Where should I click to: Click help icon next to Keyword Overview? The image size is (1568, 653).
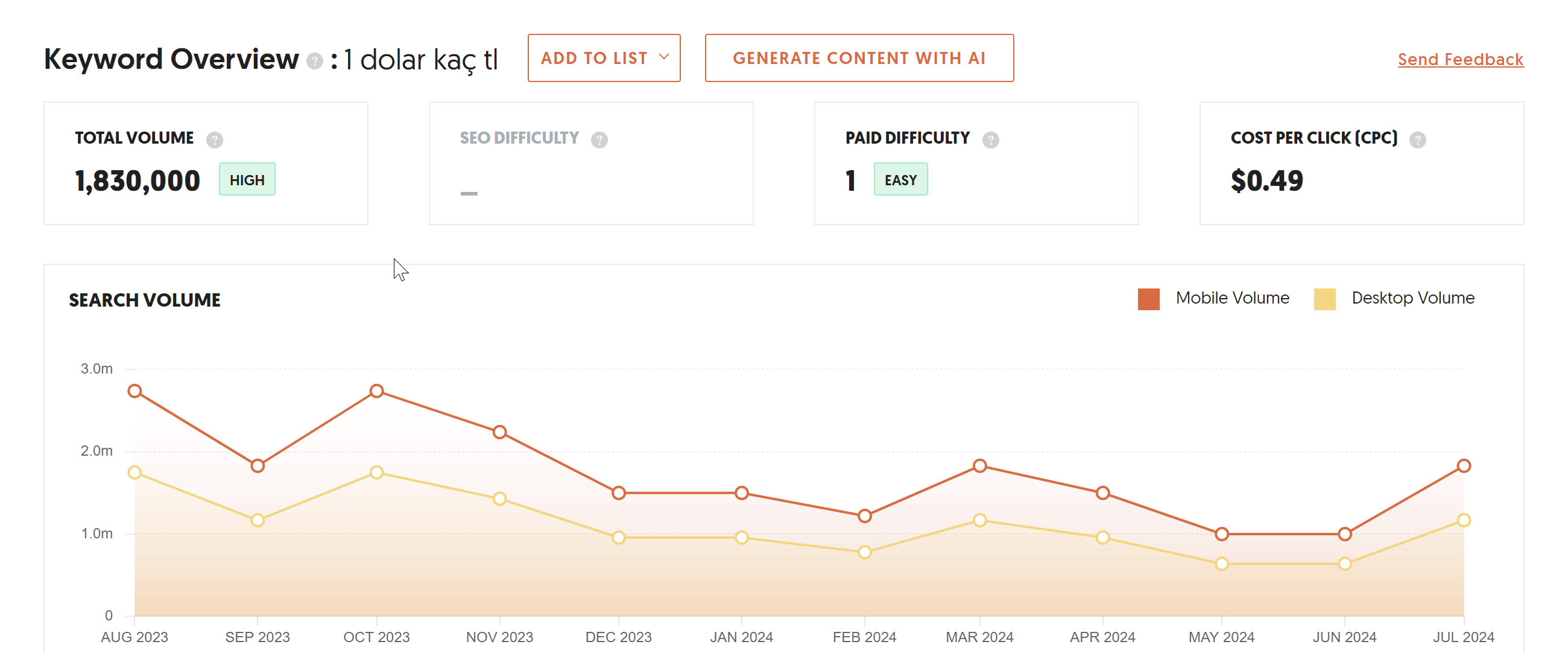(x=315, y=61)
